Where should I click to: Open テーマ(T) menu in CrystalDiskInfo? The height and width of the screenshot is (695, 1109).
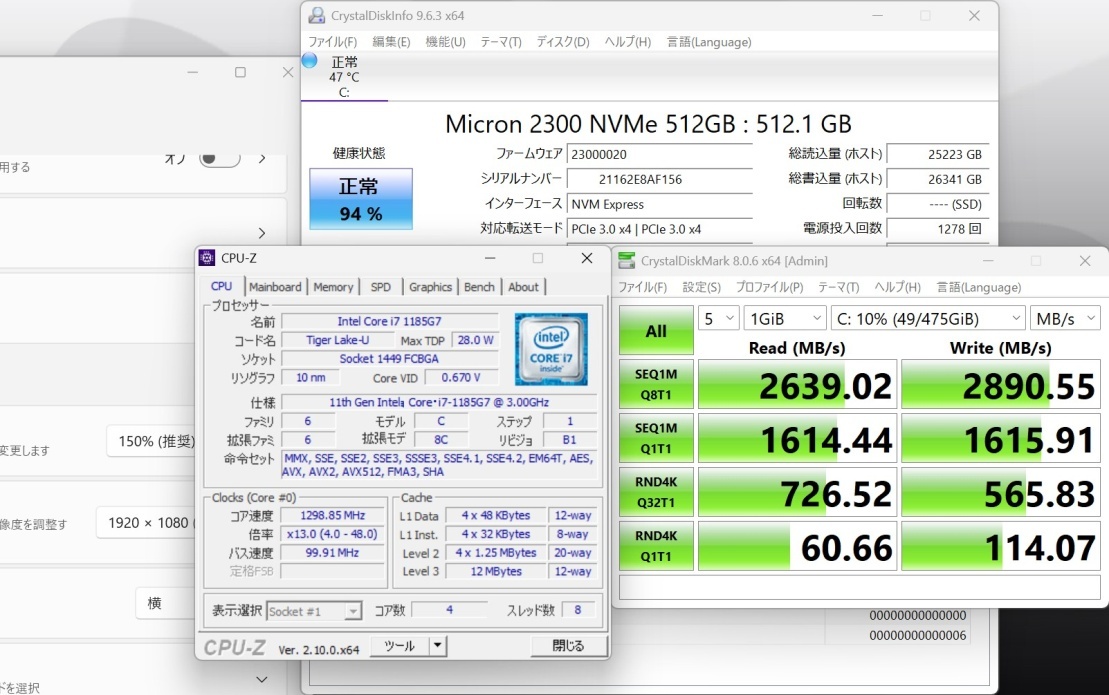click(x=501, y=42)
